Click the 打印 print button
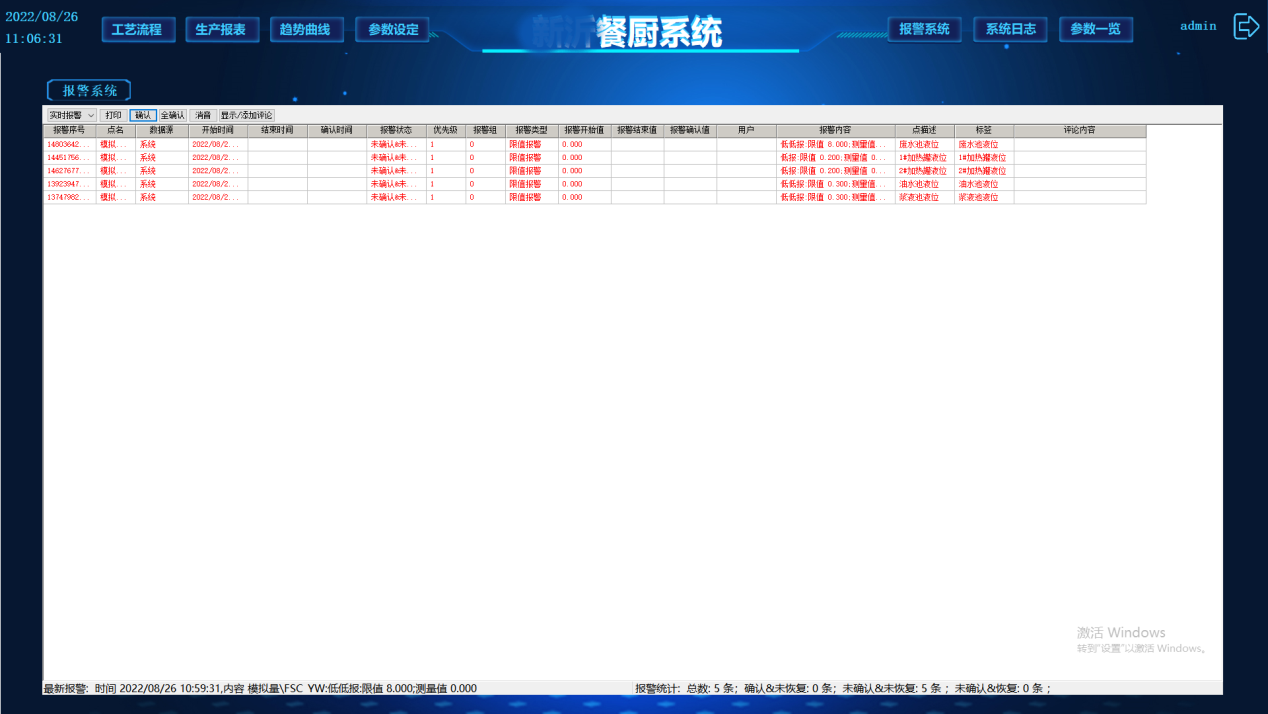Screen dimensions: 1268x714 pos(113,116)
